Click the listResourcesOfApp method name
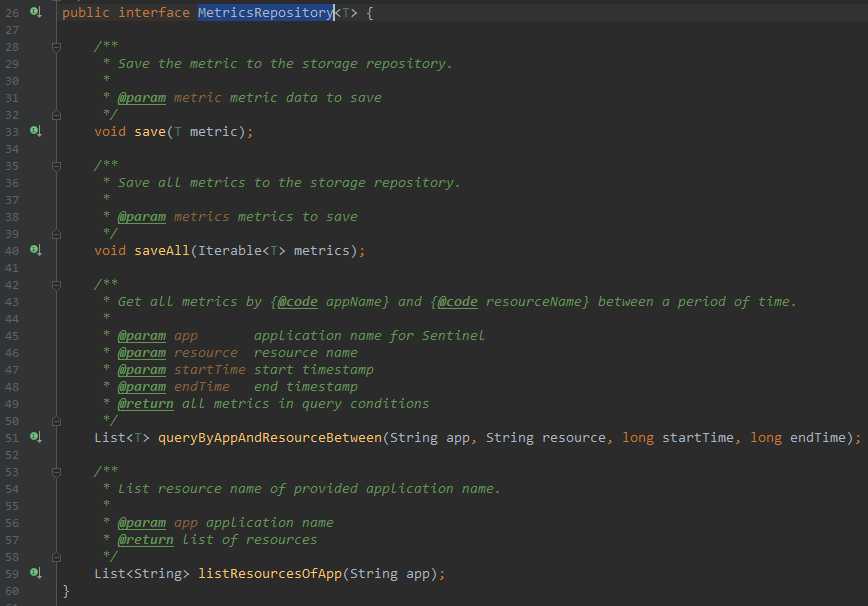Image resolution: width=868 pixels, height=606 pixels. pos(270,574)
